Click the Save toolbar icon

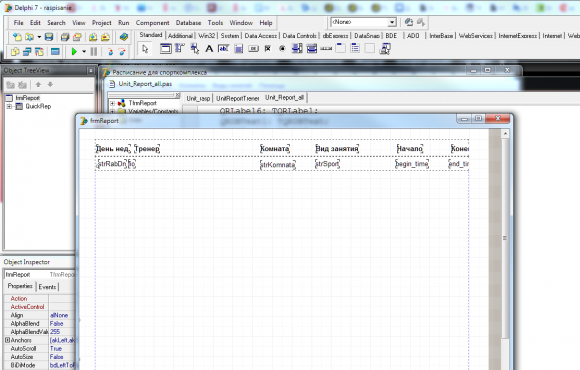point(49,37)
